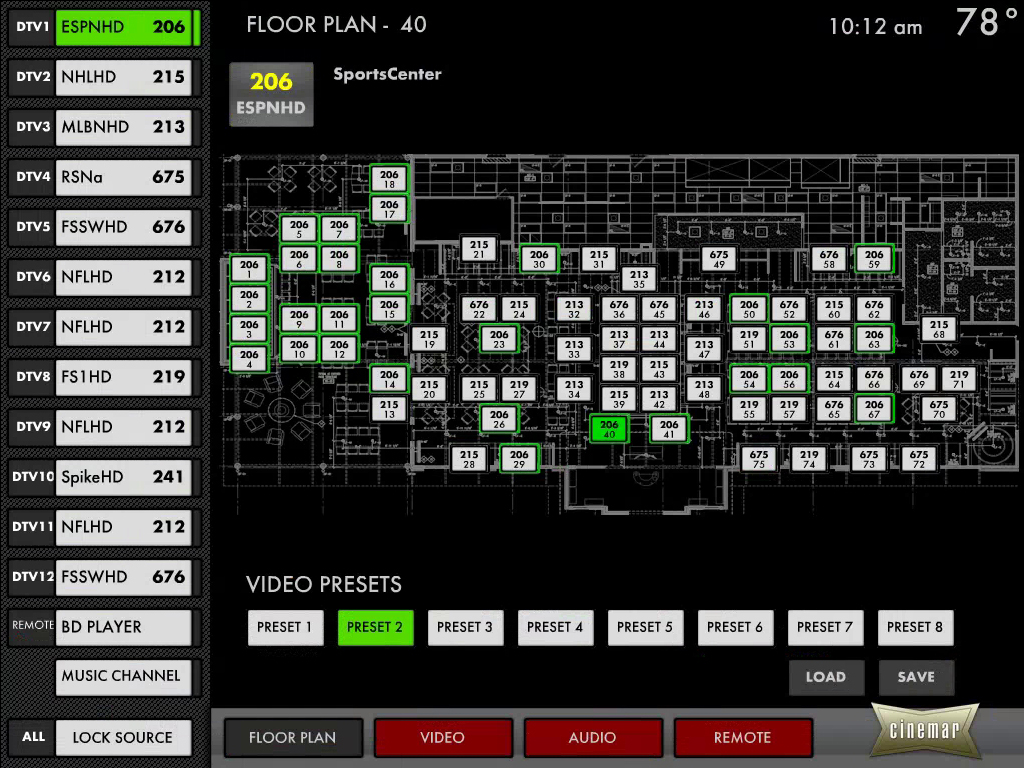This screenshot has width=1024, height=768.
Task: Click the LOAD preset button
Action: point(826,677)
